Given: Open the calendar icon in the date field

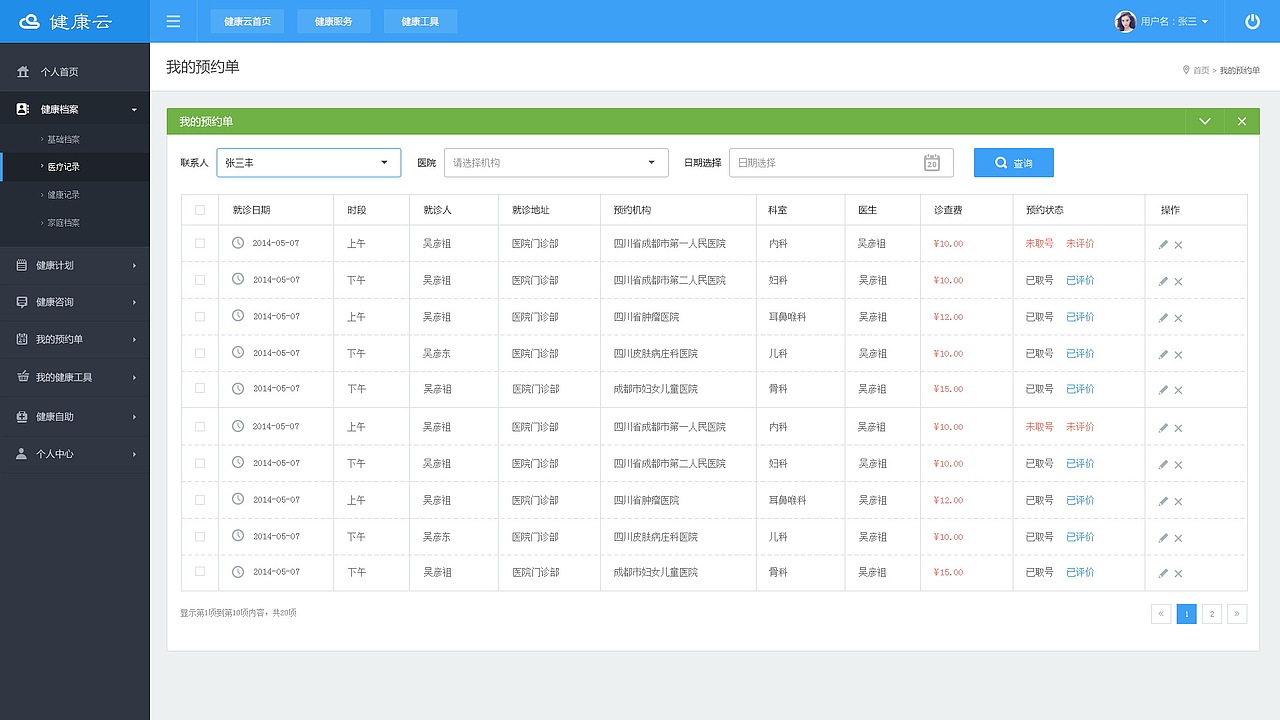Looking at the screenshot, I should (932, 162).
